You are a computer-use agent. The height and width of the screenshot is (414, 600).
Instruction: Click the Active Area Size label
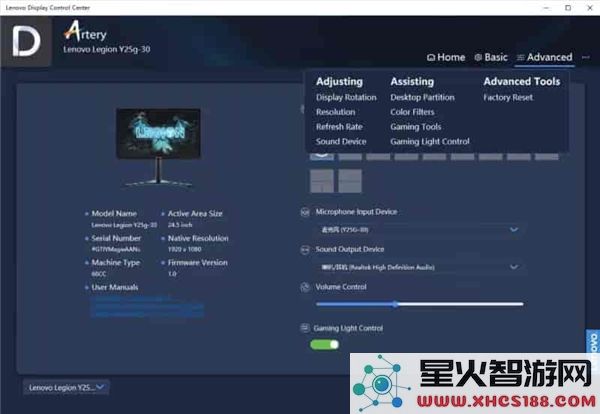coord(195,214)
